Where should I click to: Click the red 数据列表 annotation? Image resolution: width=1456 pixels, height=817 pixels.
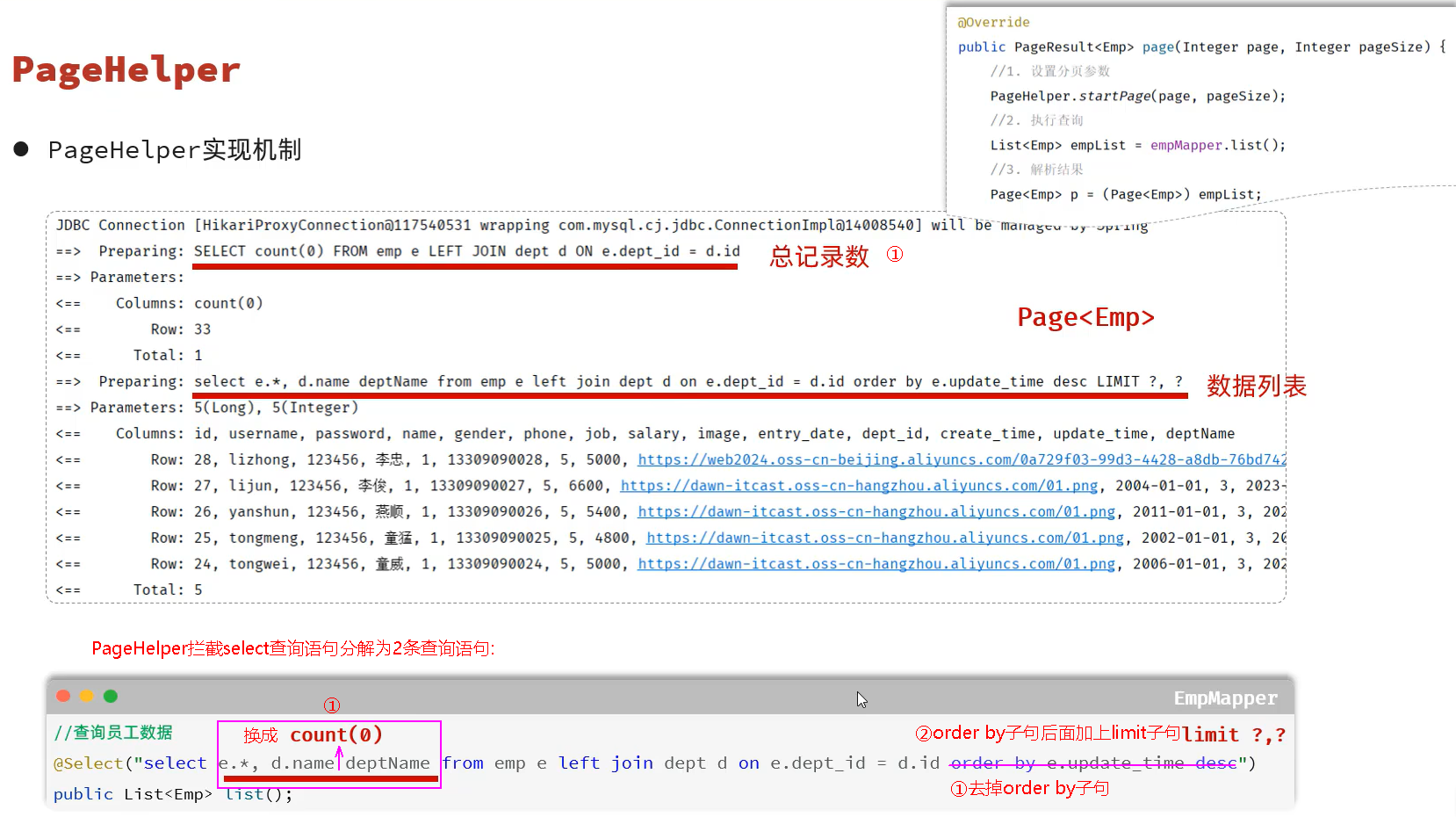(1256, 386)
